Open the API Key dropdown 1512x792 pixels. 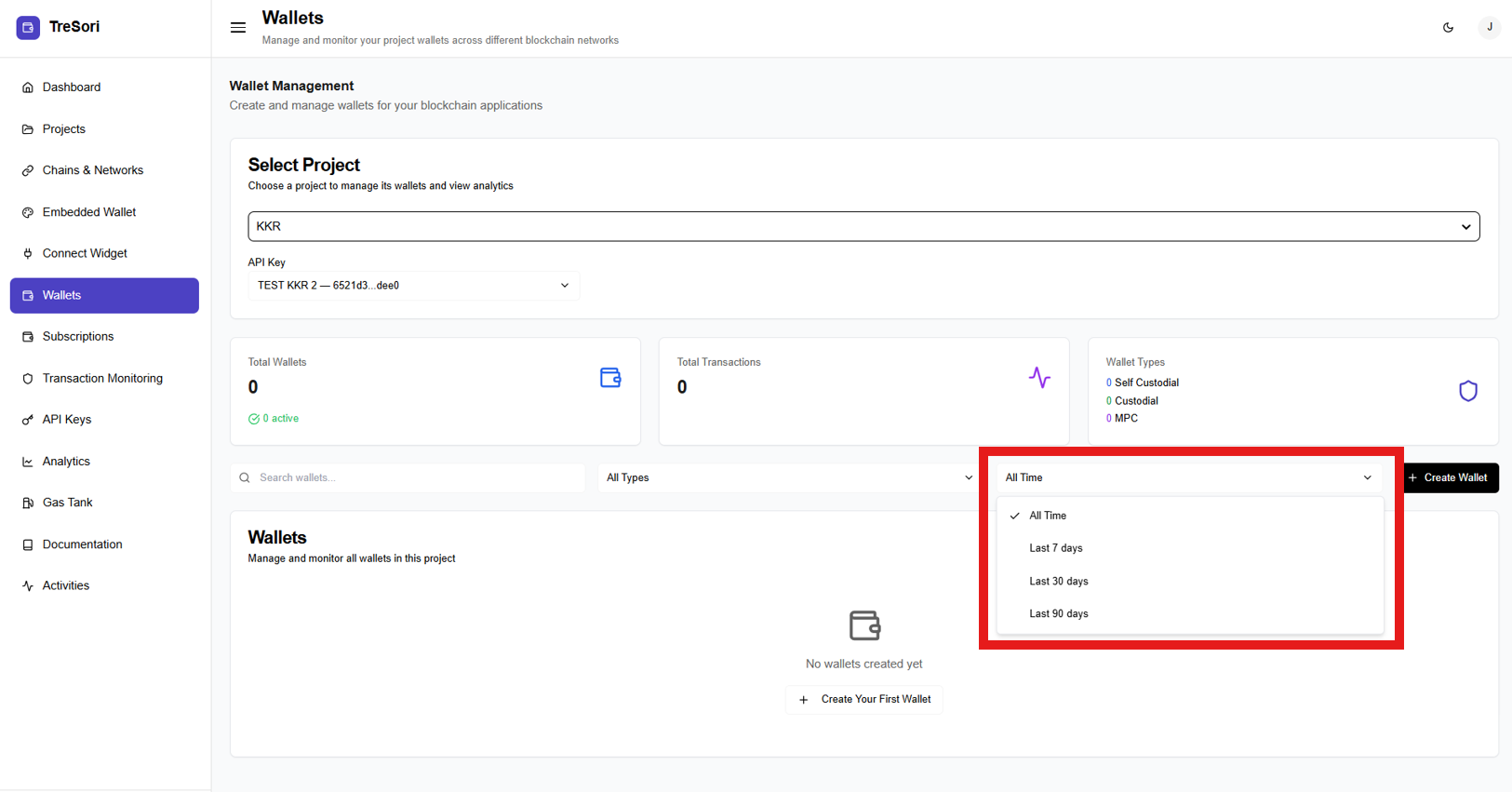click(413, 286)
